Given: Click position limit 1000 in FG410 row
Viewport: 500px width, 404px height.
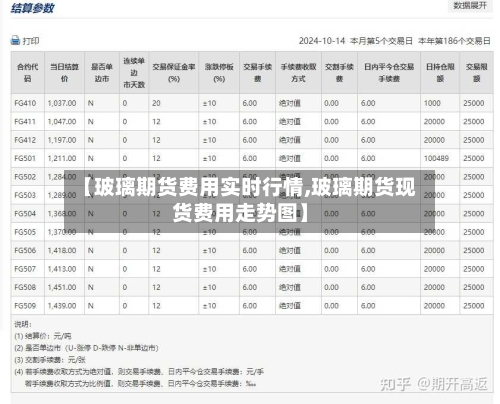Looking at the screenshot, I should tap(432, 103).
